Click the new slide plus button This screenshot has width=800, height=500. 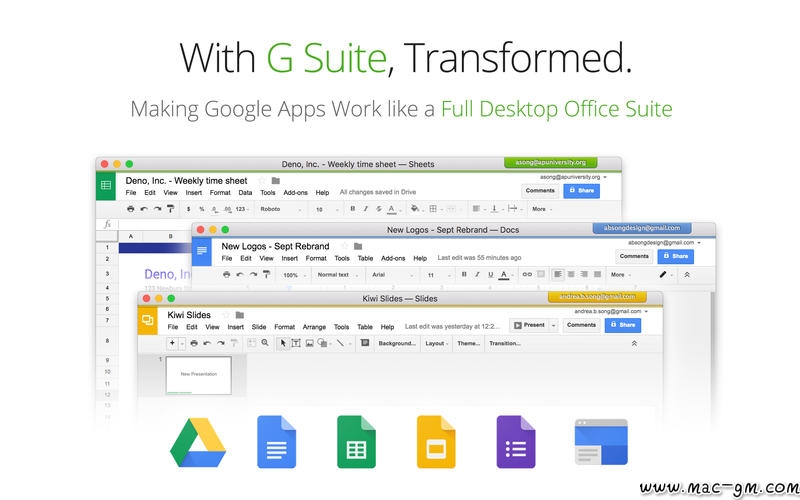[x=172, y=343]
